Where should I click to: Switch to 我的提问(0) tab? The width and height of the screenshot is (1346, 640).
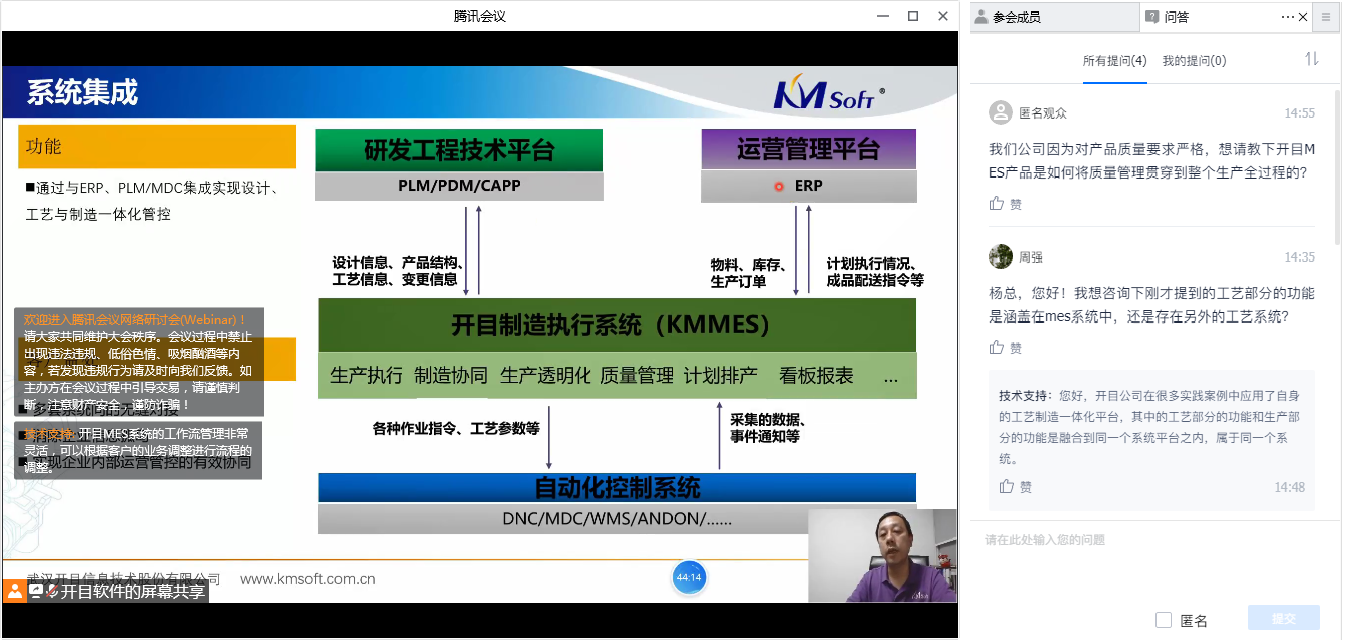(x=1194, y=61)
